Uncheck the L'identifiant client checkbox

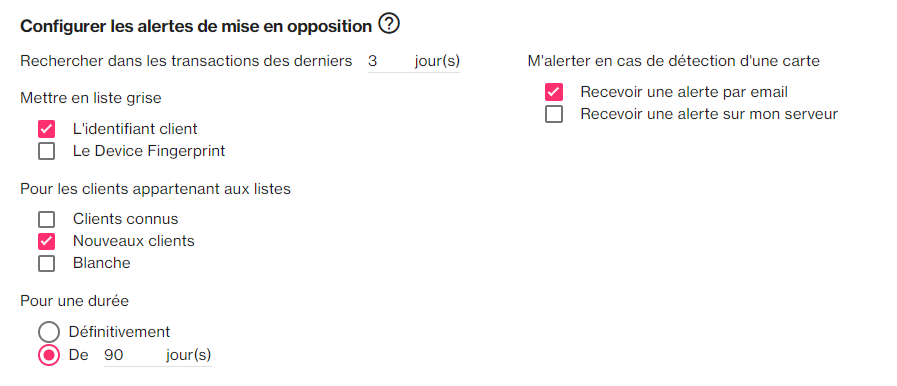pyautogui.click(x=46, y=129)
